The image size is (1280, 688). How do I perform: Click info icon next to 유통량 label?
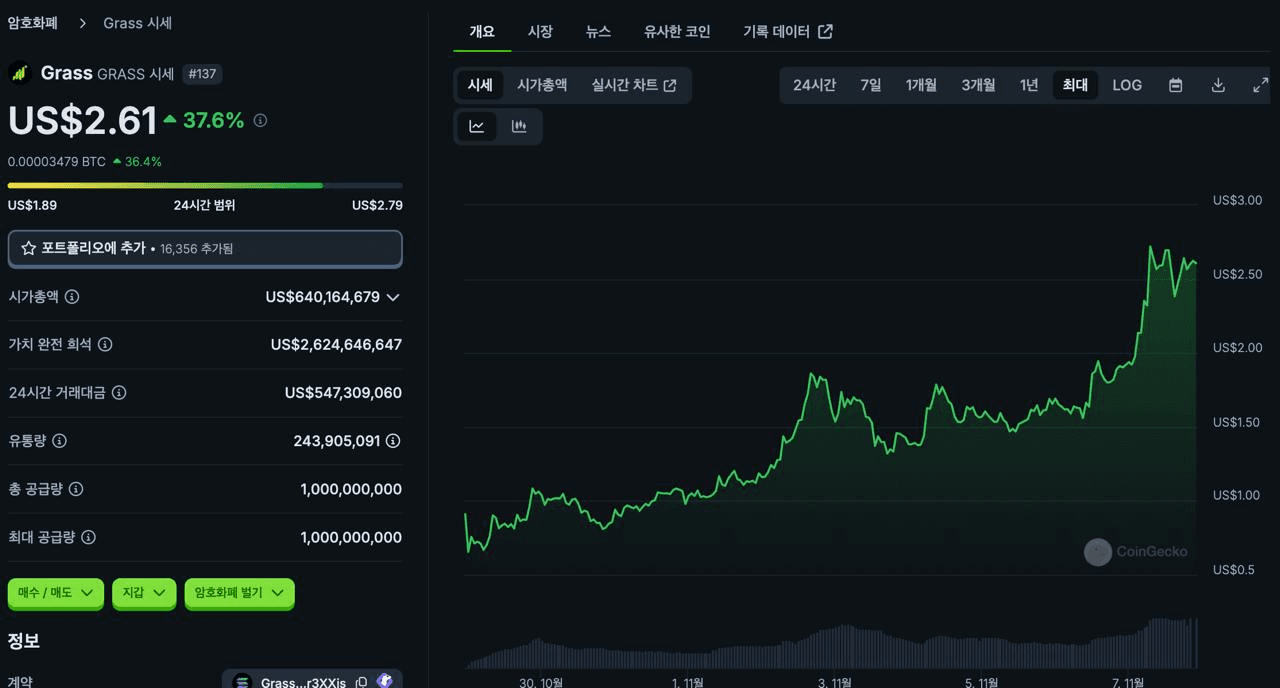coord(59,441)
